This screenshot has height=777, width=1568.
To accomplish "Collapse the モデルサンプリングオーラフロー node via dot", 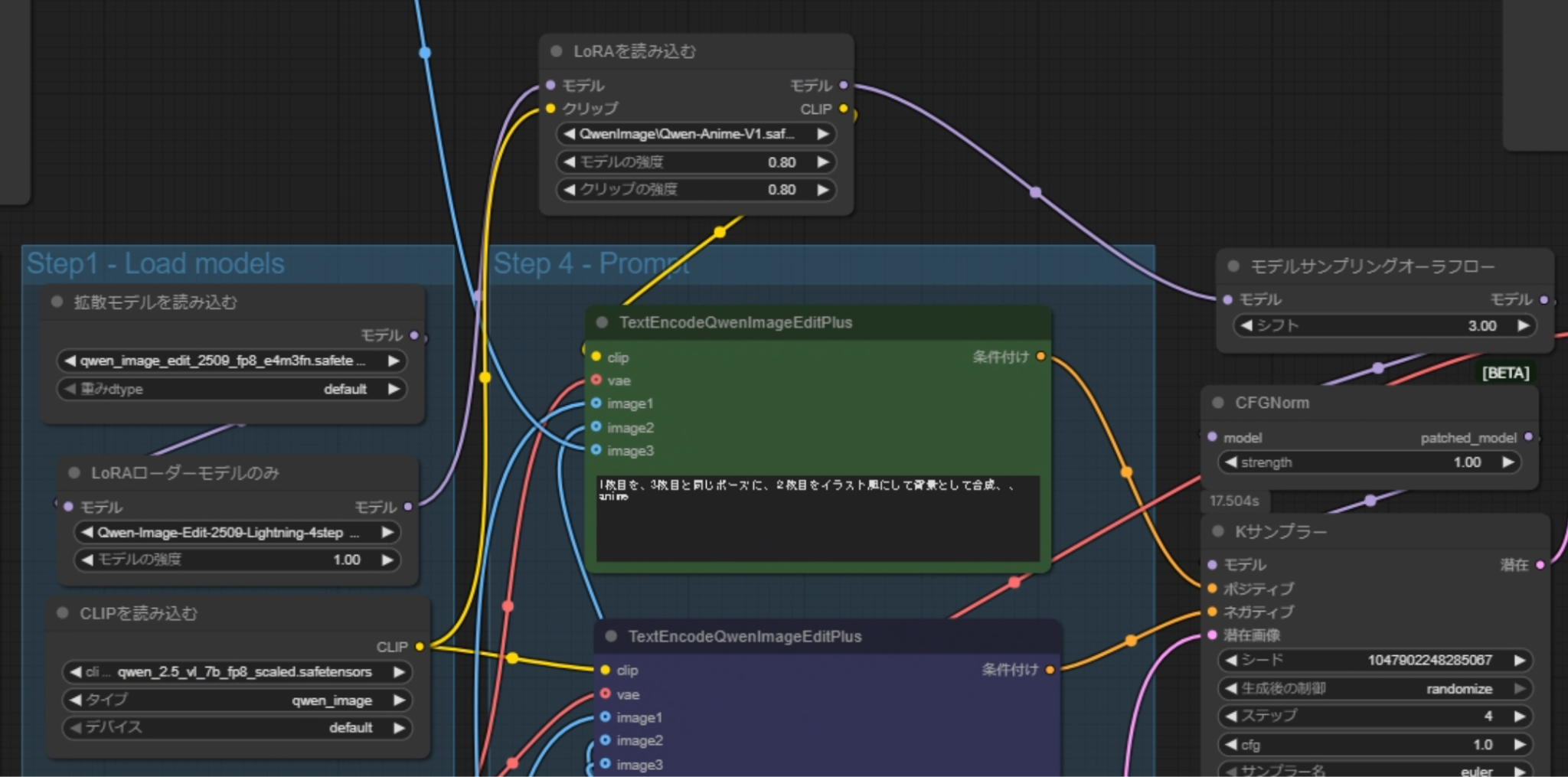I will point(1233,266).
